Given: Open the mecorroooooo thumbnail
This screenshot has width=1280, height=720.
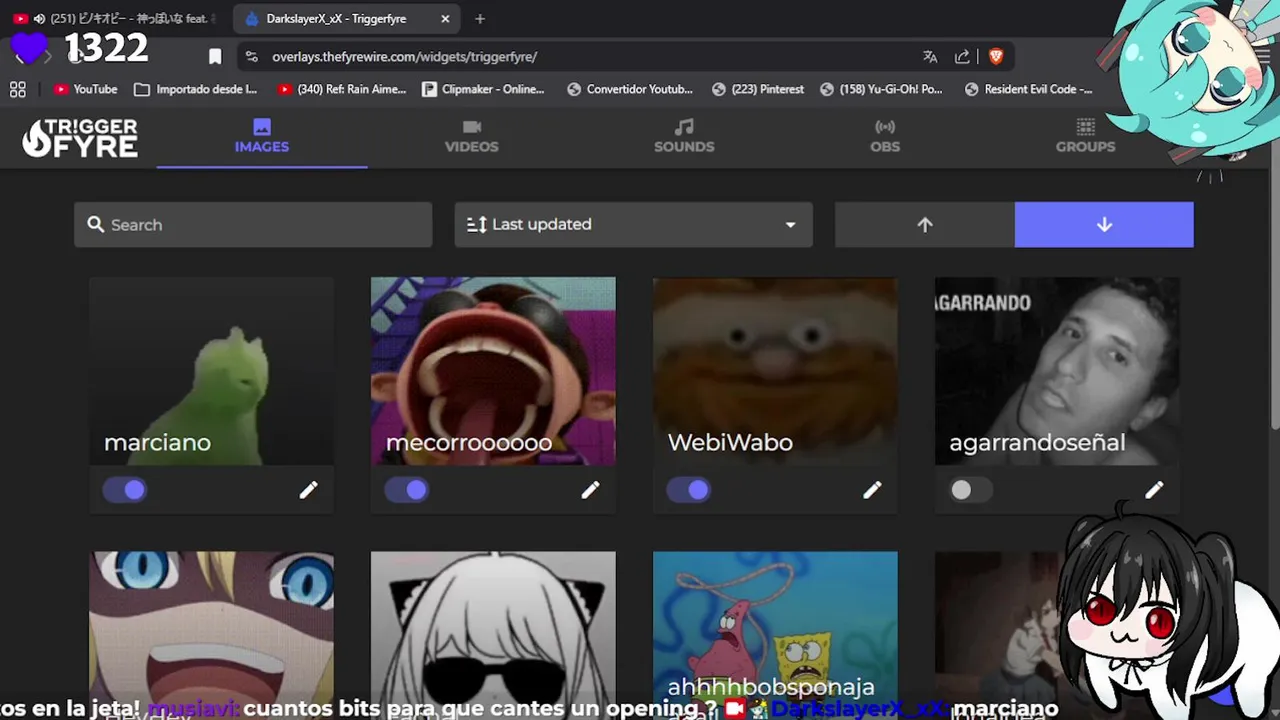Looking at the screenshot, I should [493, 371].
